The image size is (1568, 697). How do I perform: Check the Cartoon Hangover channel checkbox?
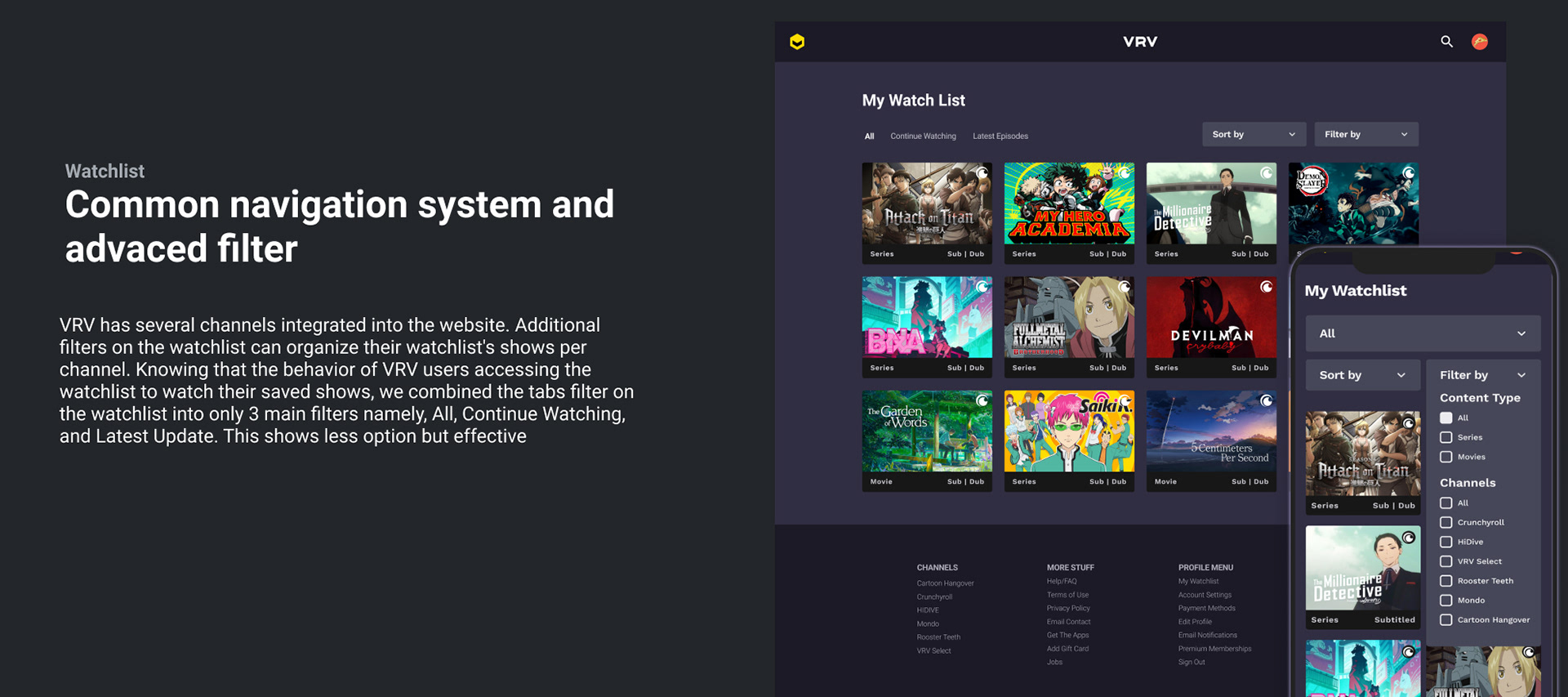1446,619
